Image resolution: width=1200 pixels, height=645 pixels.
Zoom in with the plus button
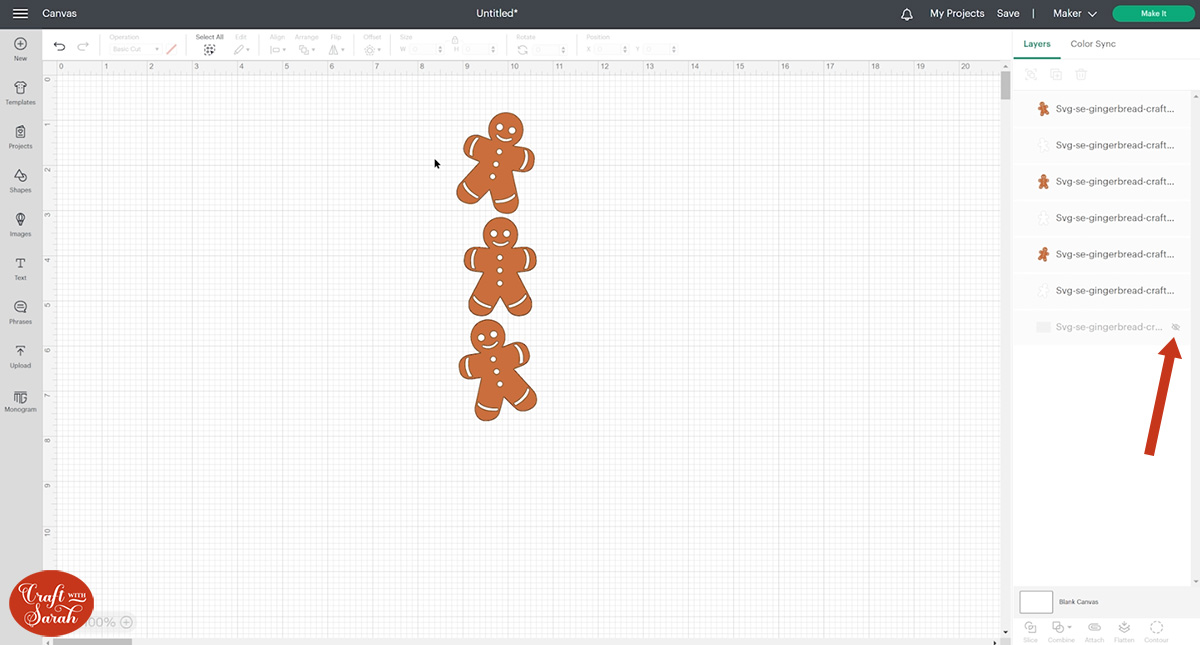[126, 622]
